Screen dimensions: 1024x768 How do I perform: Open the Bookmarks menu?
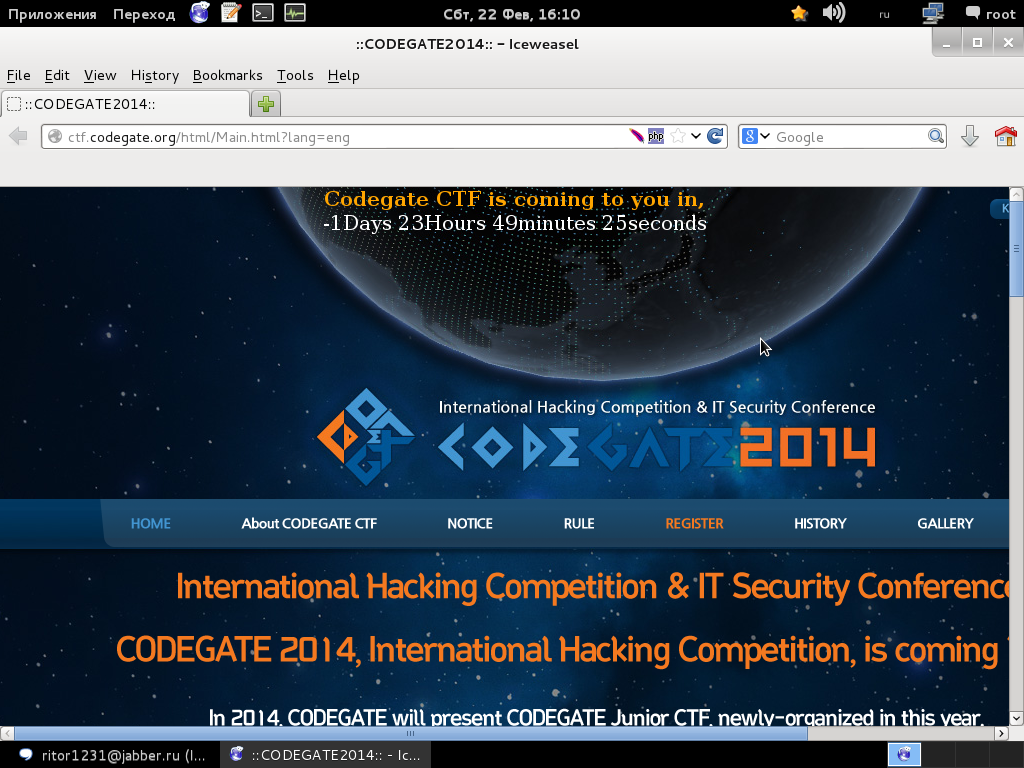[227, 75]
